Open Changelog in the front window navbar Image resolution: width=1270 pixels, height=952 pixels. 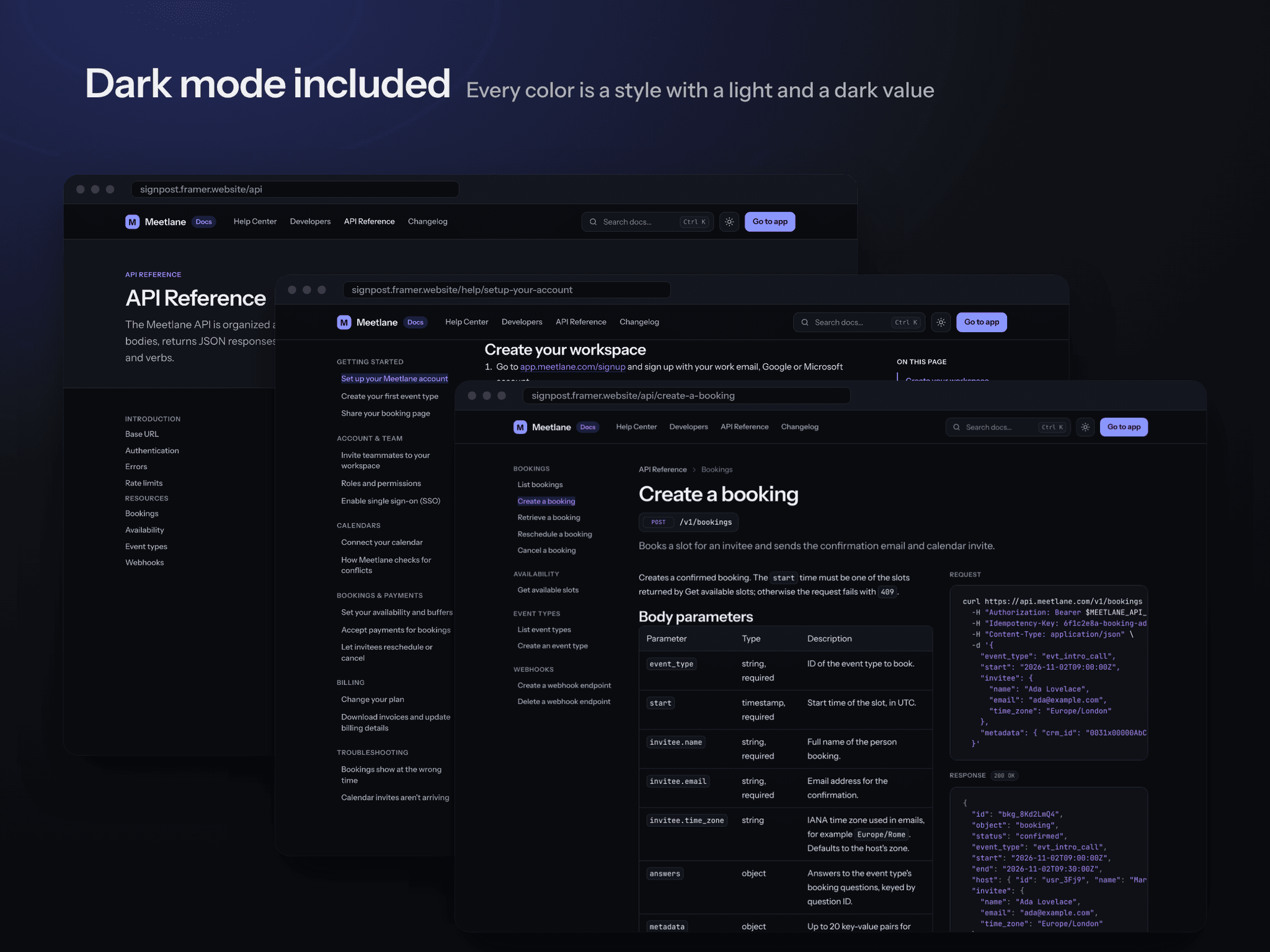pyautogui.click(x=799, y=427)
